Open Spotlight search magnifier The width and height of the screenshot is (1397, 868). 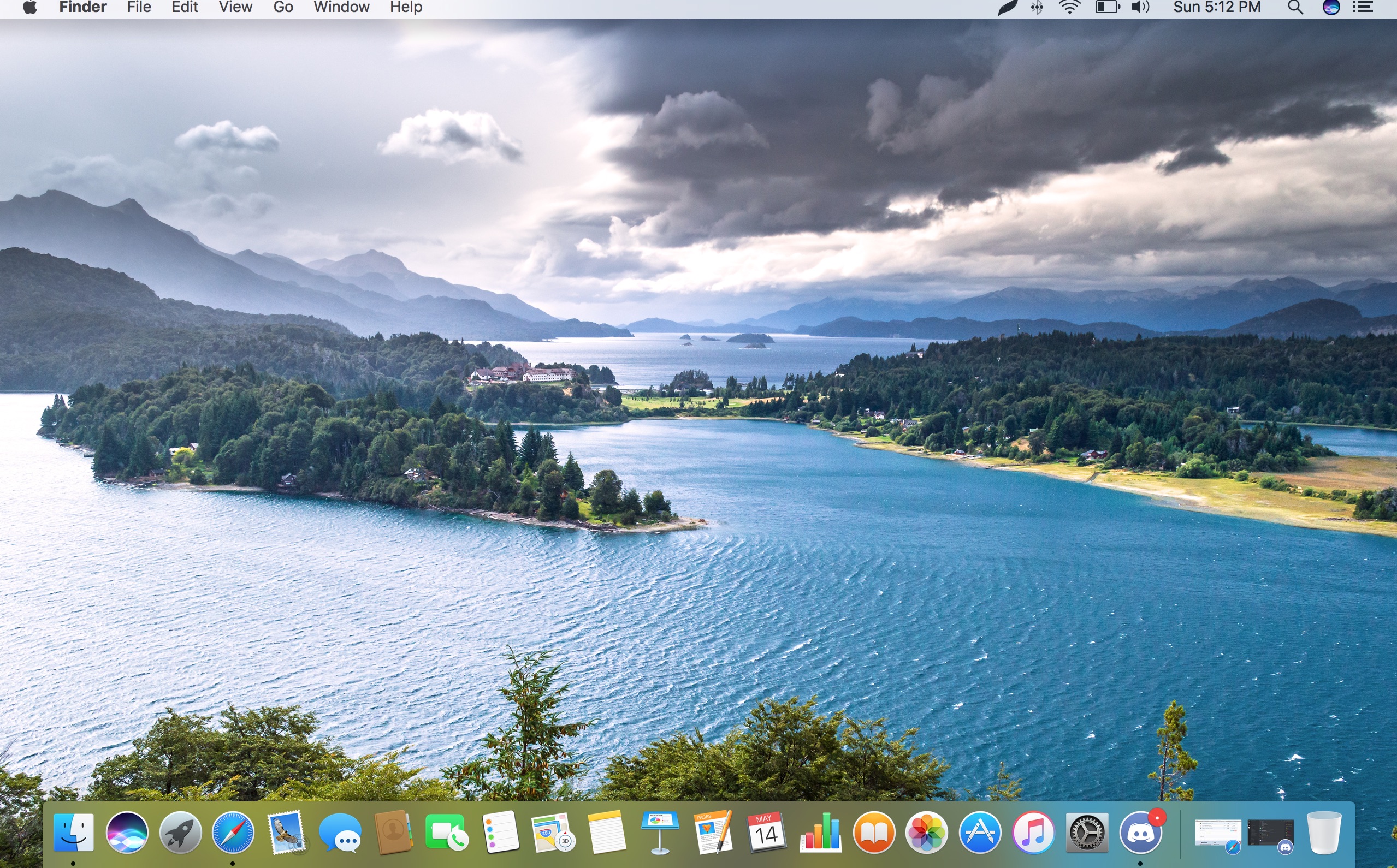[x=1295, y=8]
